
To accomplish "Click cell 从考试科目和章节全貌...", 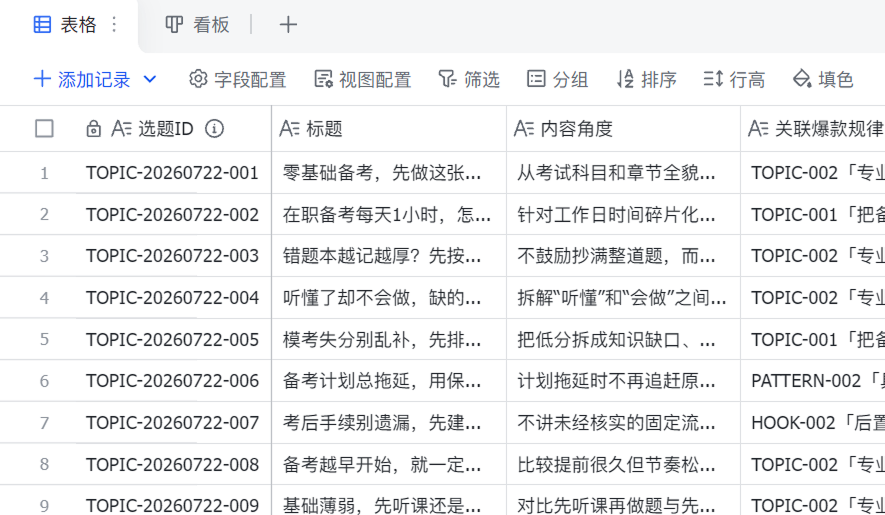I will point(623,173).
